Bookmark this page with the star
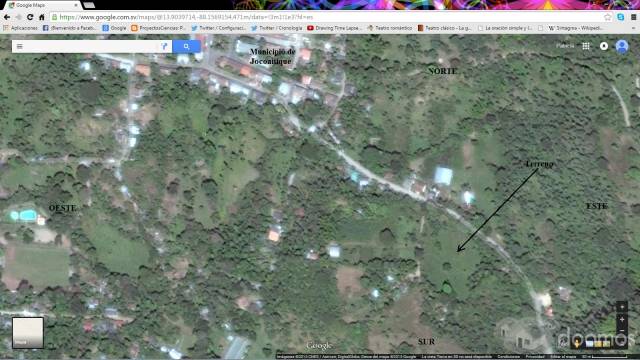This screenshot has width=640, height=360. 608,17
